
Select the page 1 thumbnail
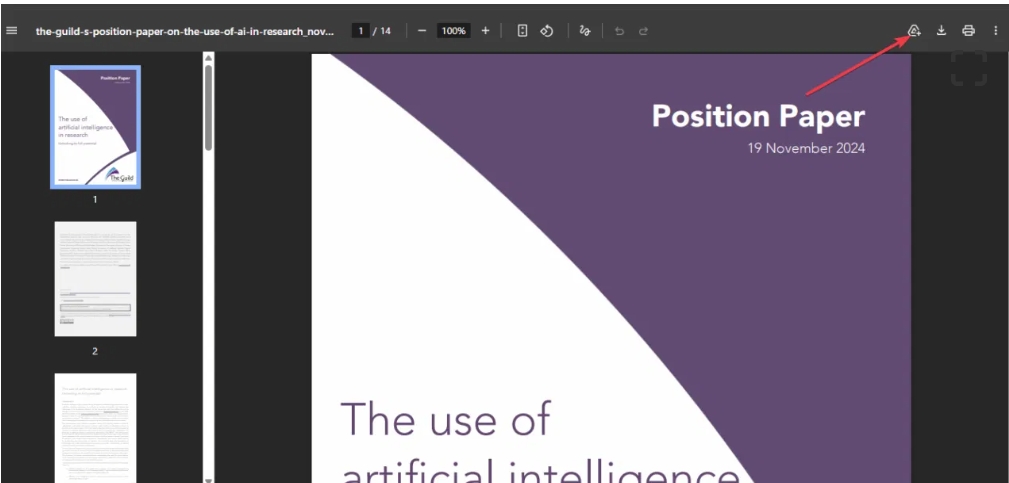[96, 127]
